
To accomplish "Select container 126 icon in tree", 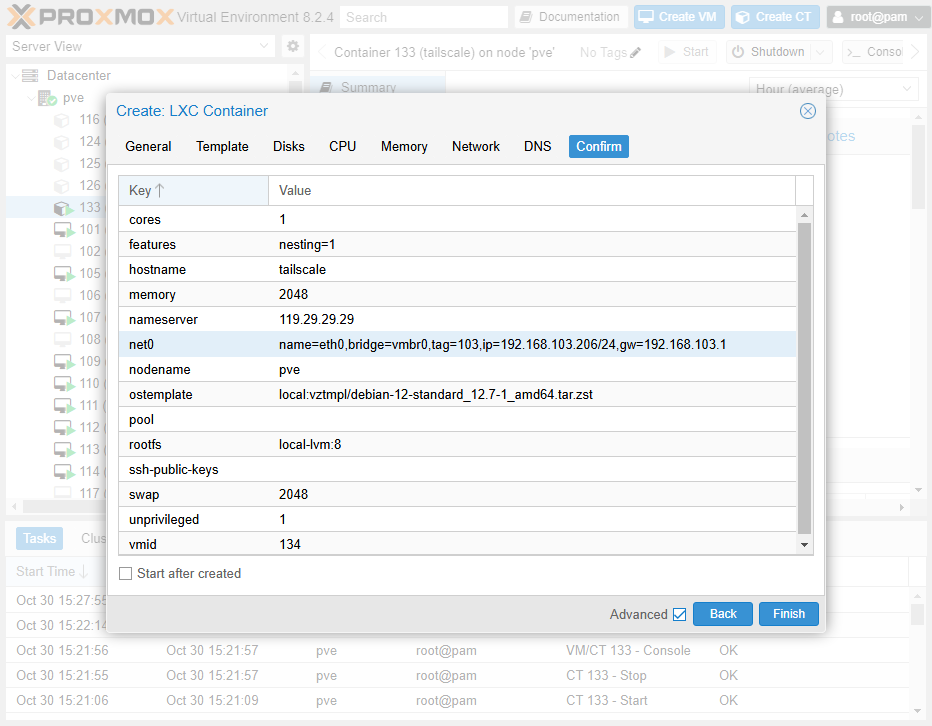I will coord(62,186).
